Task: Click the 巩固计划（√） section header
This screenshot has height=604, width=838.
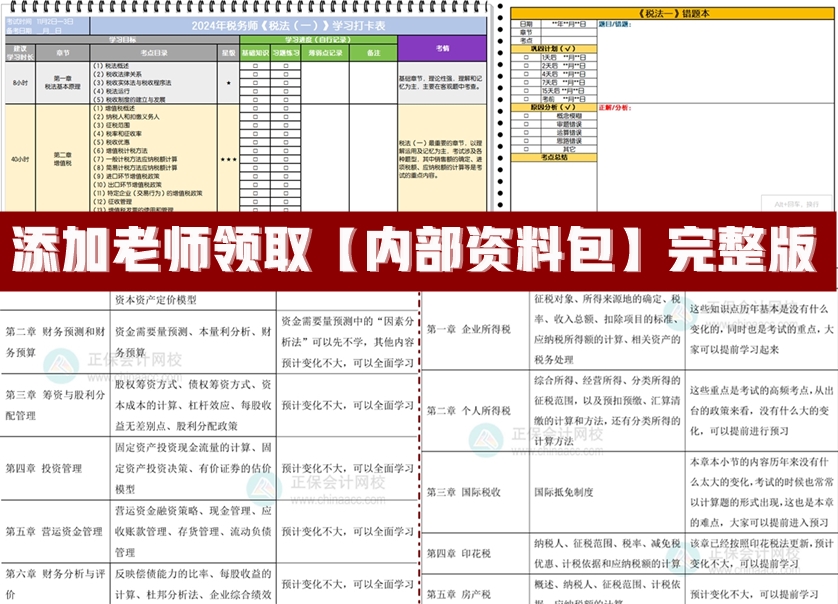Action: point(554,49)
